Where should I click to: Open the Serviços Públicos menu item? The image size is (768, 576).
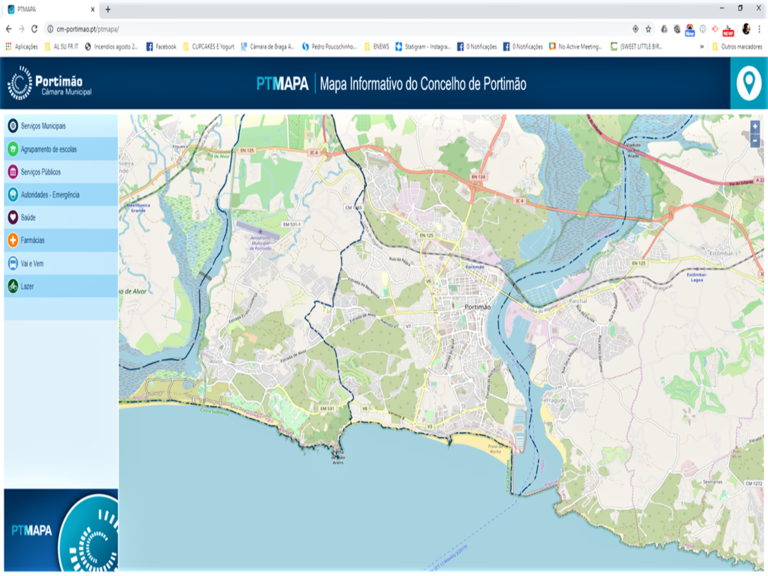pyautogui.click(x=40, y=172)
